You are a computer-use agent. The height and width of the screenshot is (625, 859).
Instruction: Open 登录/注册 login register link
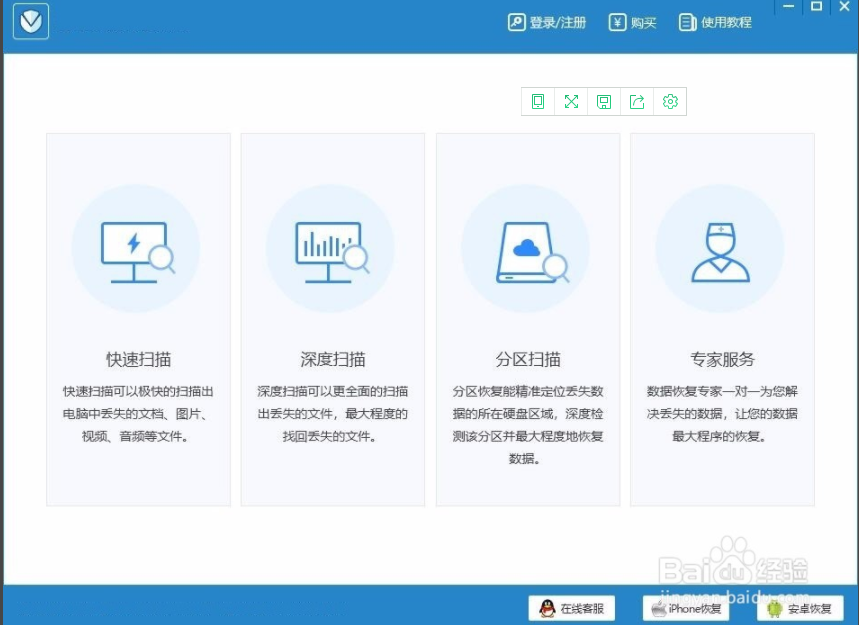click(558, 22)
